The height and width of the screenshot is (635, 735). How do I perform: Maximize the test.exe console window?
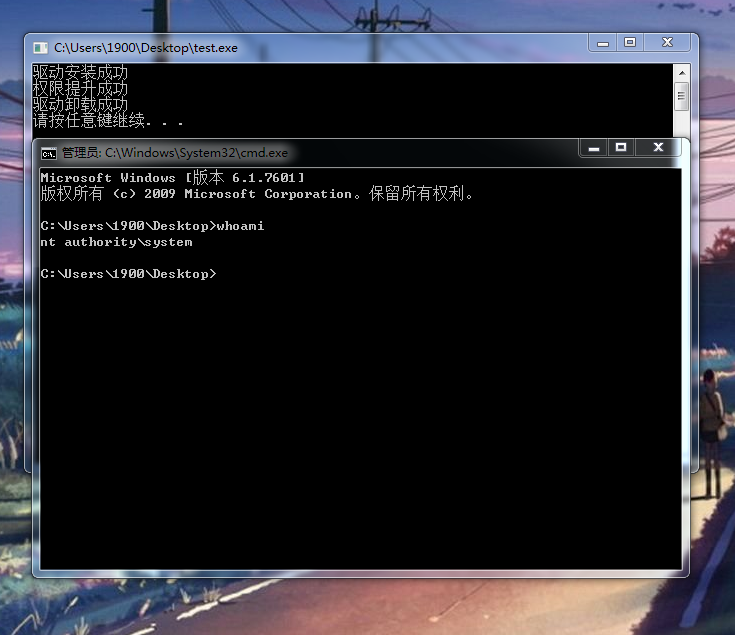click(630, 43)
